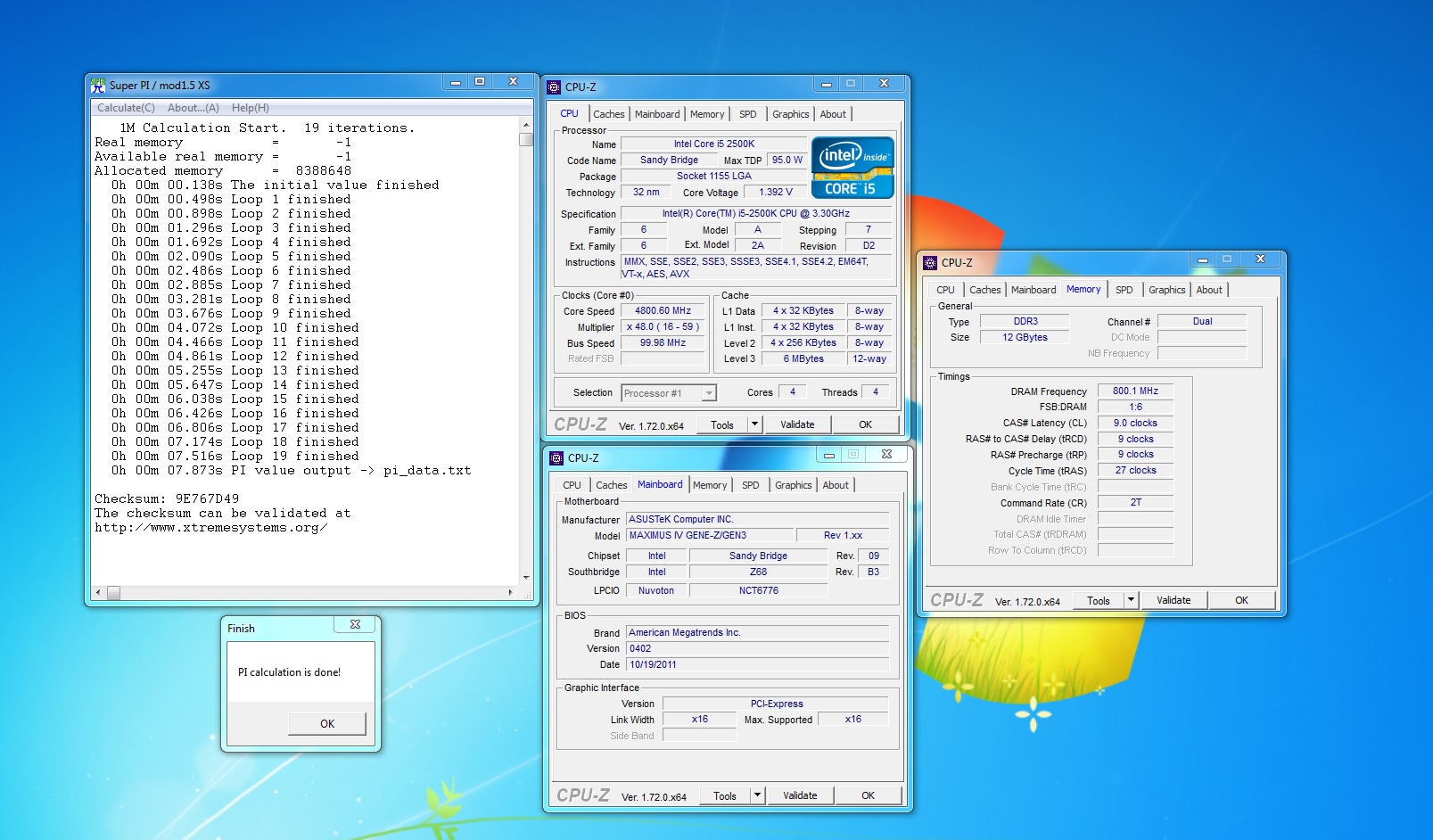Viewport: 1433px width, 840px height.
Task: Confirm OK in the Finish dialog
Action: point(327,723)
